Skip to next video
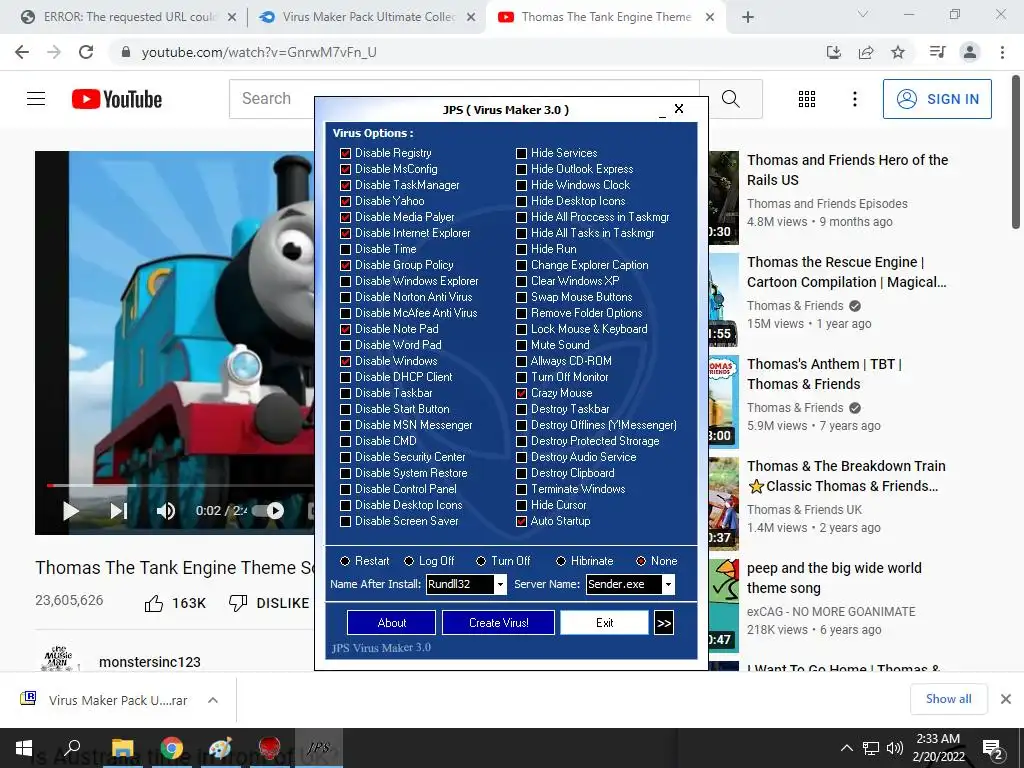 click(118, 511)
